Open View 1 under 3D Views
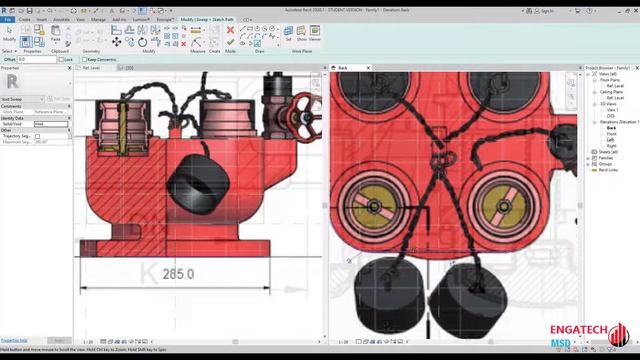The width and height of the screenshot is (640, 360). point(612,110)
